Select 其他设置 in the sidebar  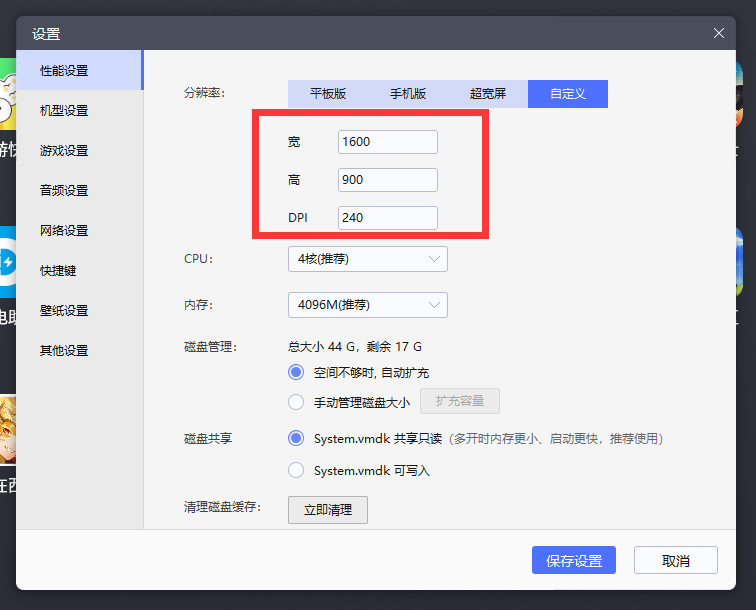(80, 351)
